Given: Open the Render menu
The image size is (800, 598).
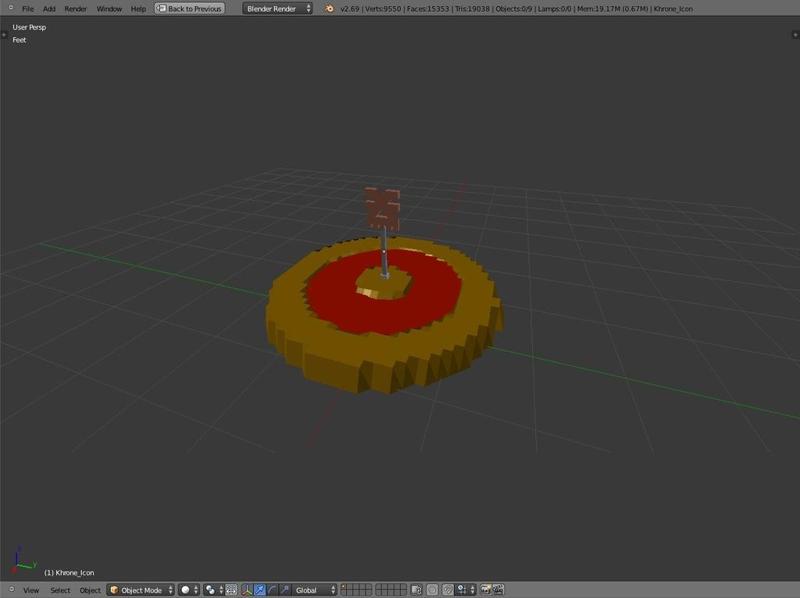Looking at the screenshot, I should point(76,9).
